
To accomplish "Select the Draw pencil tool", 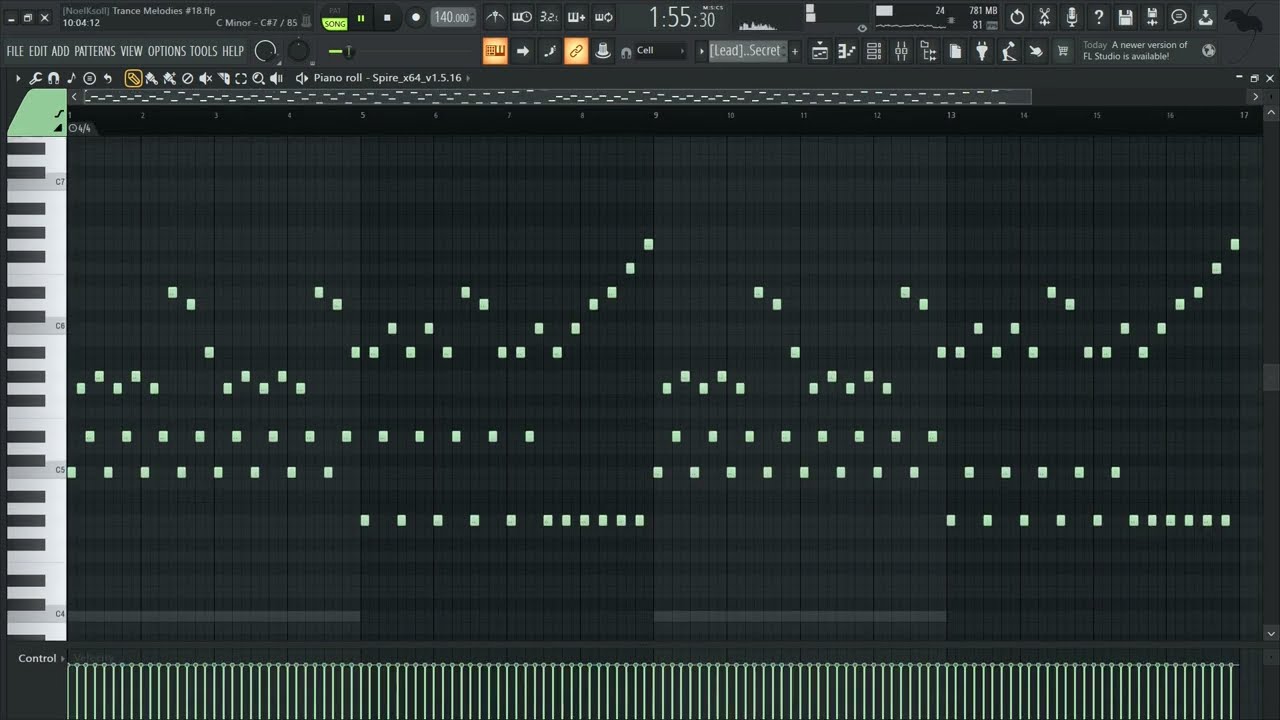I will (133, 78).
